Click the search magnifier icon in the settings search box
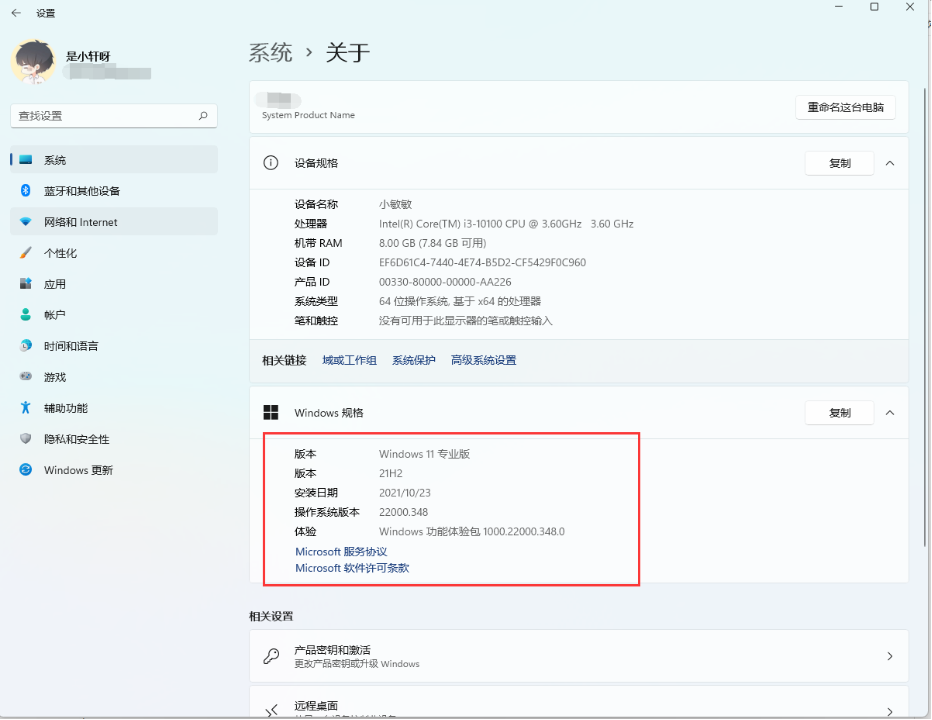 pos(203,116)
